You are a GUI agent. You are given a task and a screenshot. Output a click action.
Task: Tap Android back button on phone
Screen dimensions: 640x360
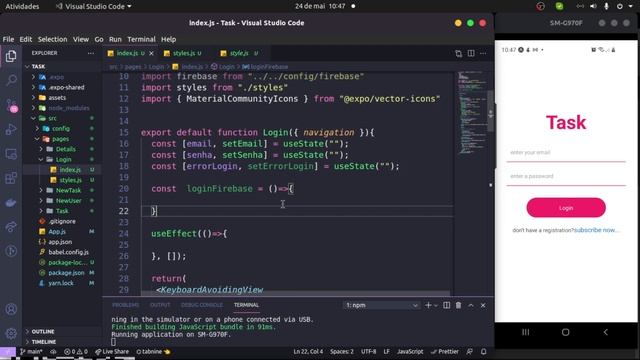(x=606, y=332)
